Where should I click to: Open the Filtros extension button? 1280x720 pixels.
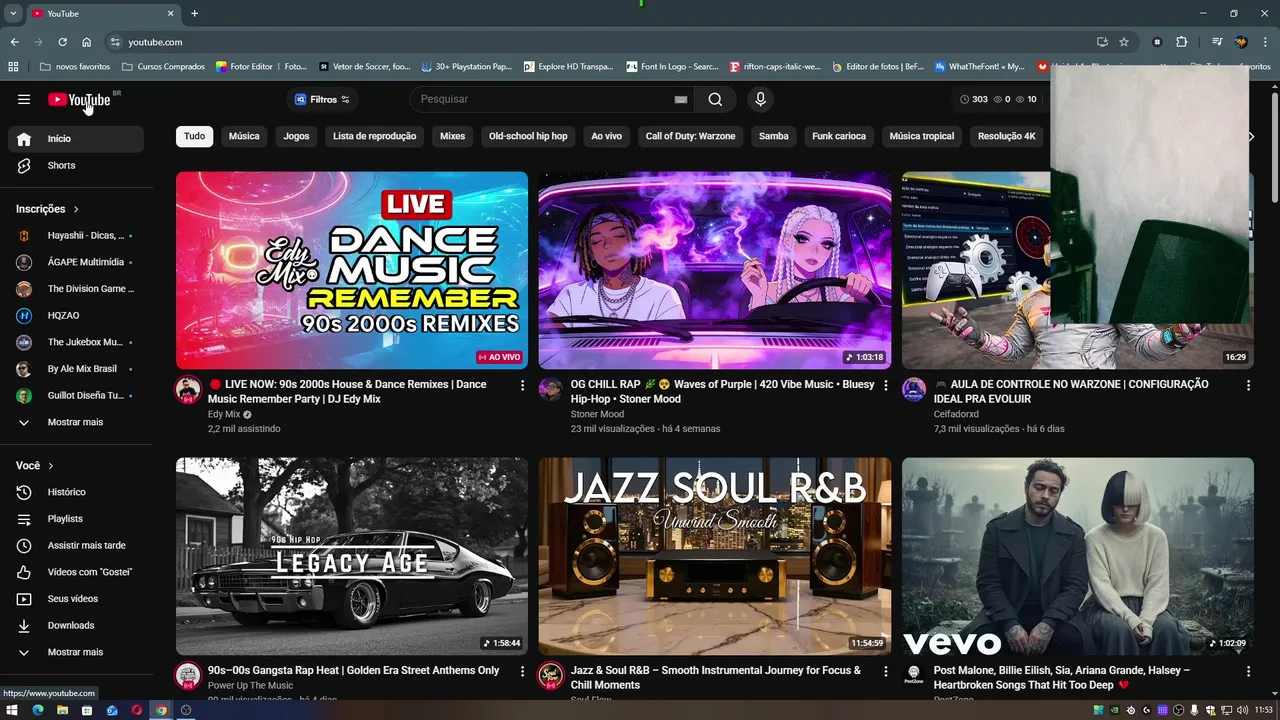tap(322, 99)
